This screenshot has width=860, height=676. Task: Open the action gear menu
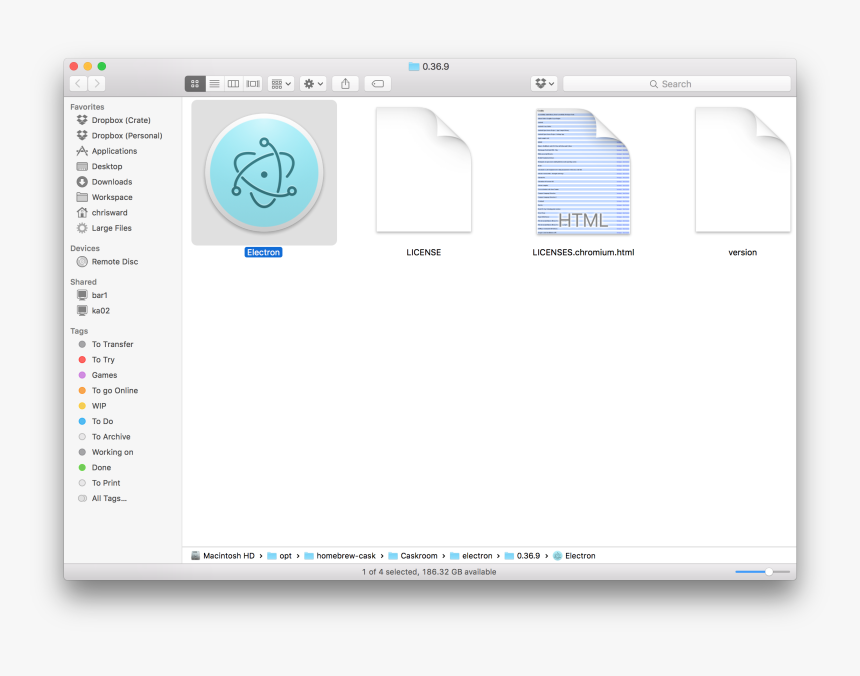point(312,83)
